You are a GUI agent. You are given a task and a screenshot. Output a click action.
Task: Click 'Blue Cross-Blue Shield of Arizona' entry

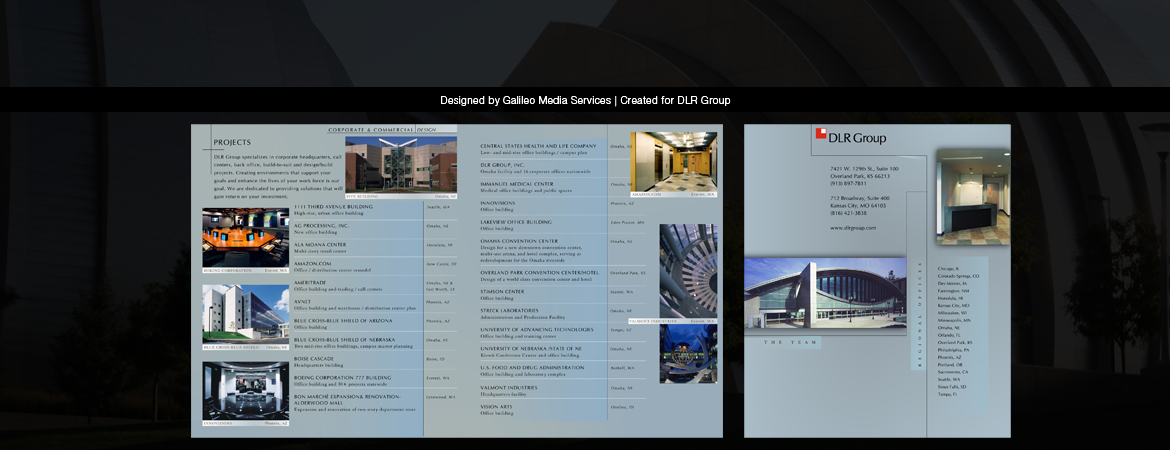click(x=342, y=324)
